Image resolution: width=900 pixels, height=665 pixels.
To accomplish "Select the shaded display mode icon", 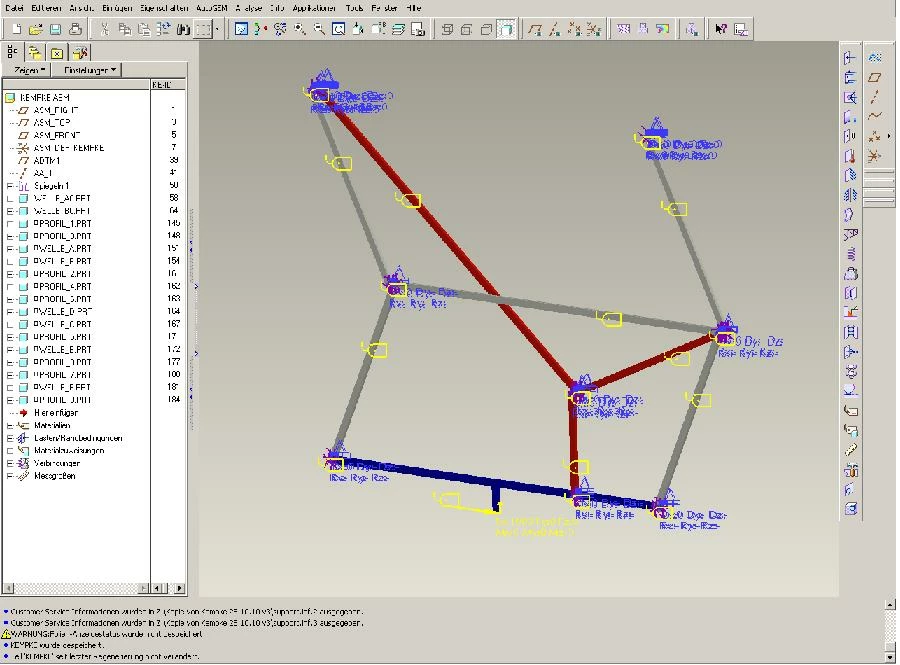I will (x=506, y=29).
